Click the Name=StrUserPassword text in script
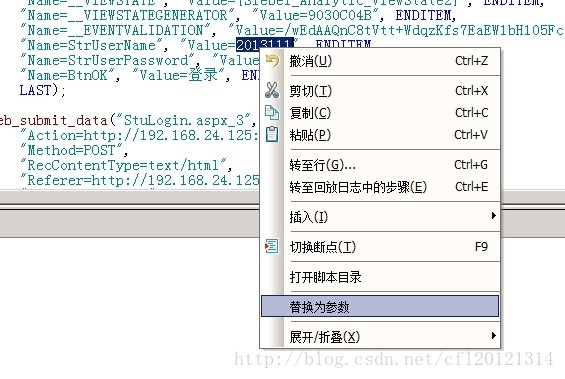This screenshot has width=565, height=379. (x=107, y=60)
